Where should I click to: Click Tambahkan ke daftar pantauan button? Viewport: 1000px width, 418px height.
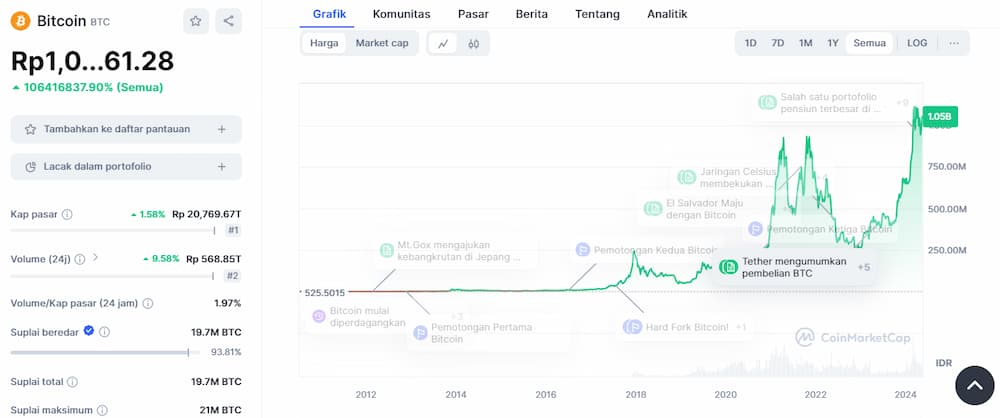(x=126, y=129)
